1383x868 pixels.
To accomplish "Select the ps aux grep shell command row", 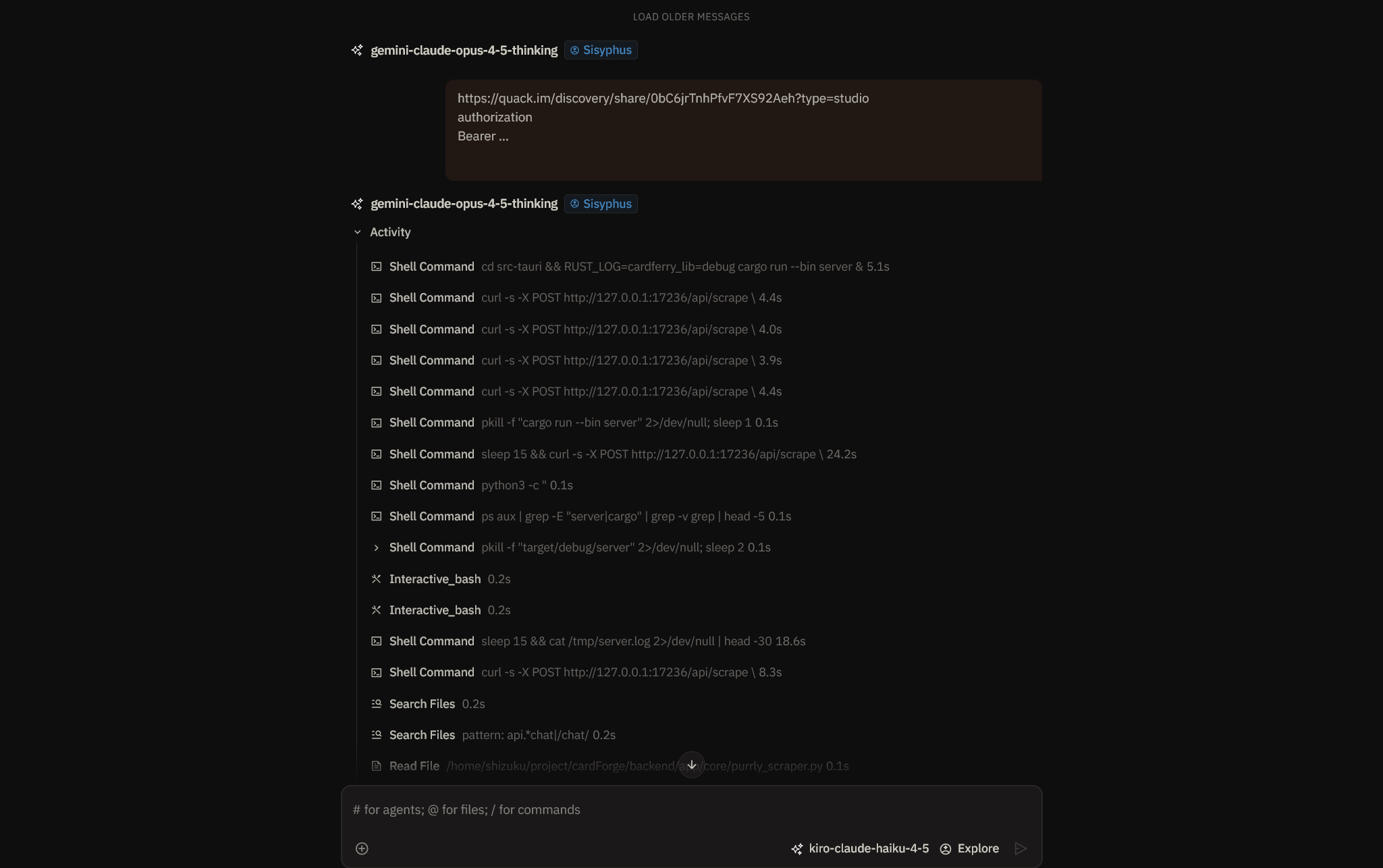I will pyautogui.click(x=581, y=516).
